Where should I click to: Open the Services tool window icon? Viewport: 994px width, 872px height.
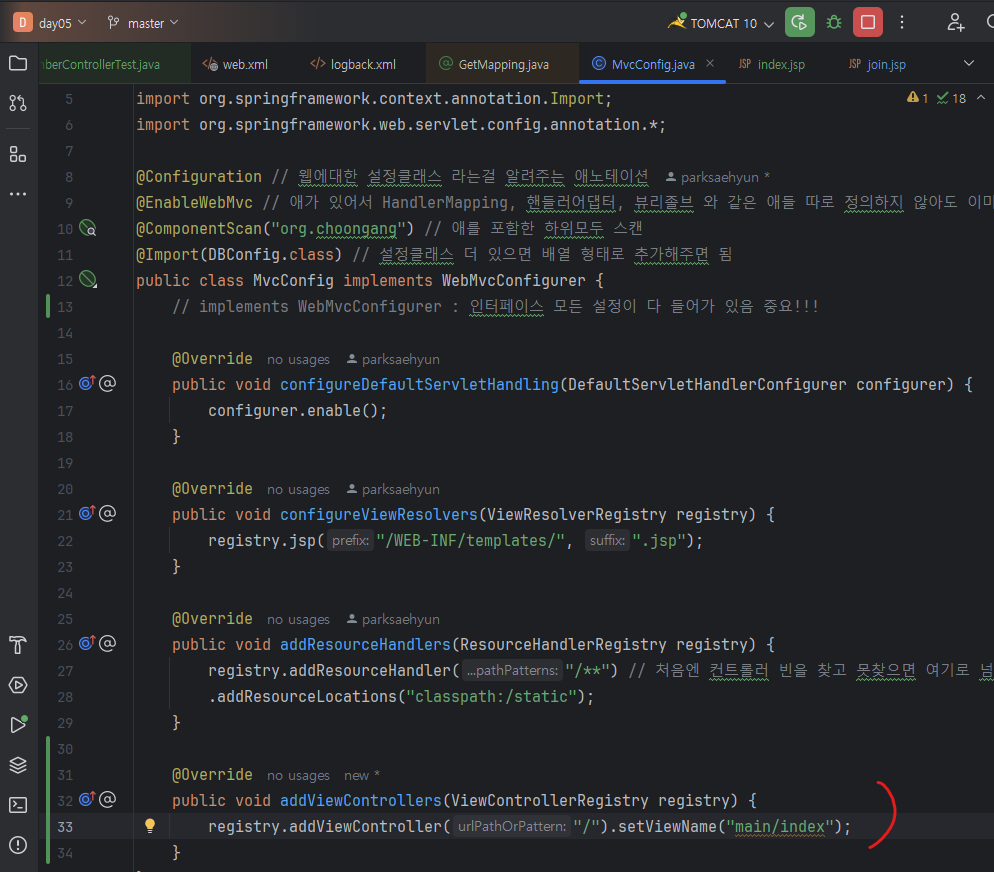pyautogui.click(x=18, y=685)
